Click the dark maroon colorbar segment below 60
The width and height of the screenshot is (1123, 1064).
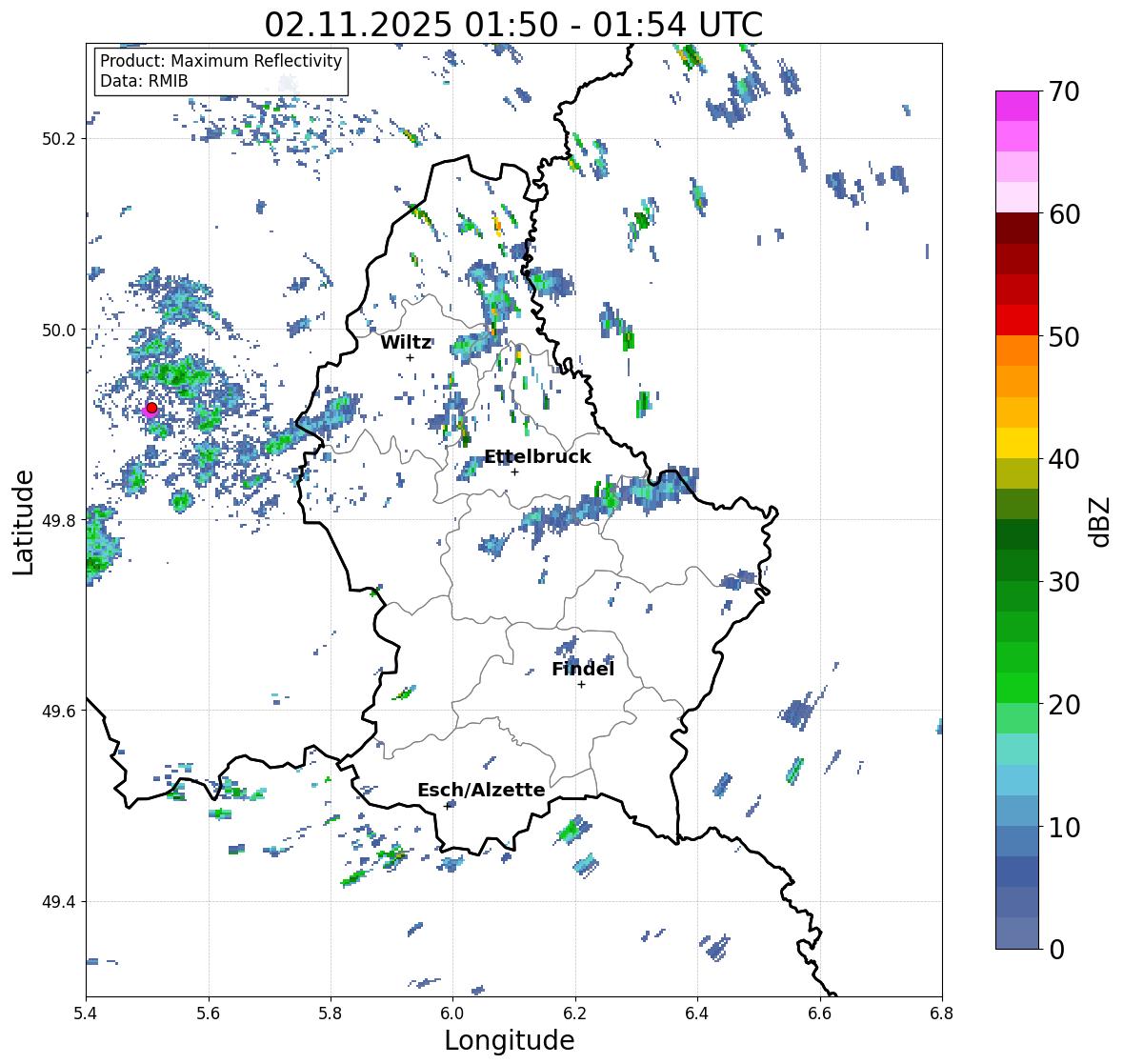(1017, 230)
